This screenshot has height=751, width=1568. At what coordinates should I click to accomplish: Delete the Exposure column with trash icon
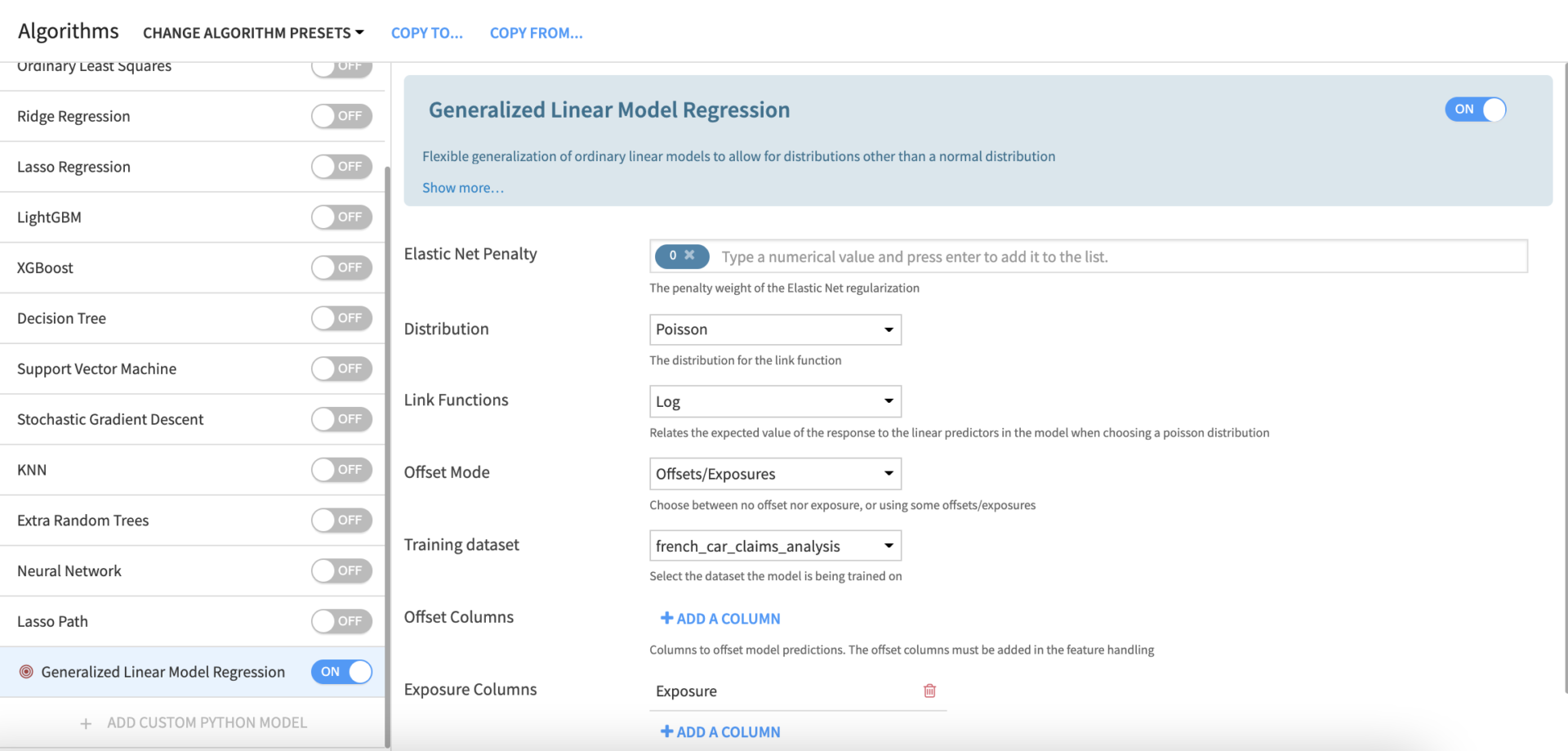[x=929, y=691]
